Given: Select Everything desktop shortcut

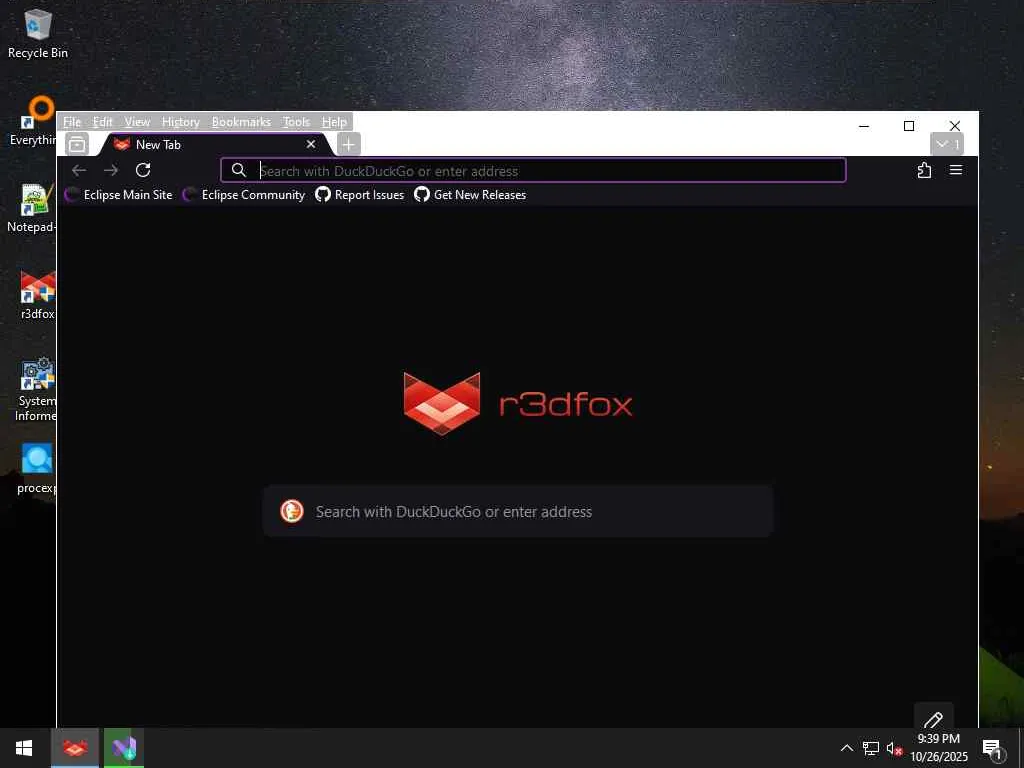Looking at the screenshot, I should (x=33, y=121).
